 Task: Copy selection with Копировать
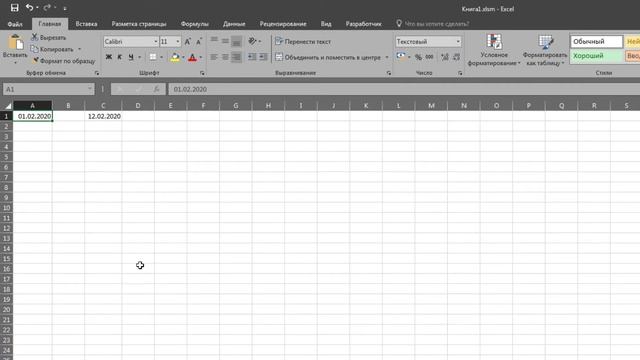click(52, 49)
